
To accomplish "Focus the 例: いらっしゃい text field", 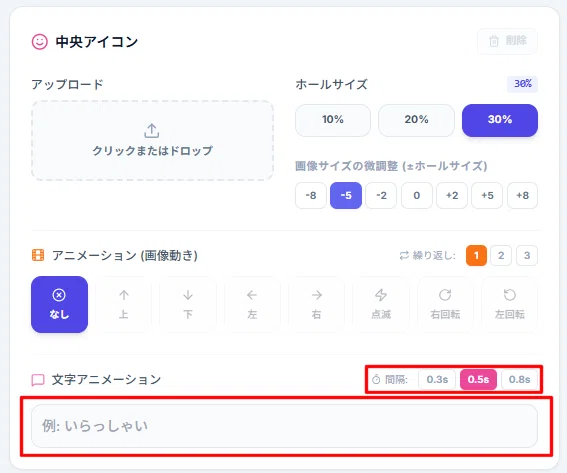I will (284, 426).
